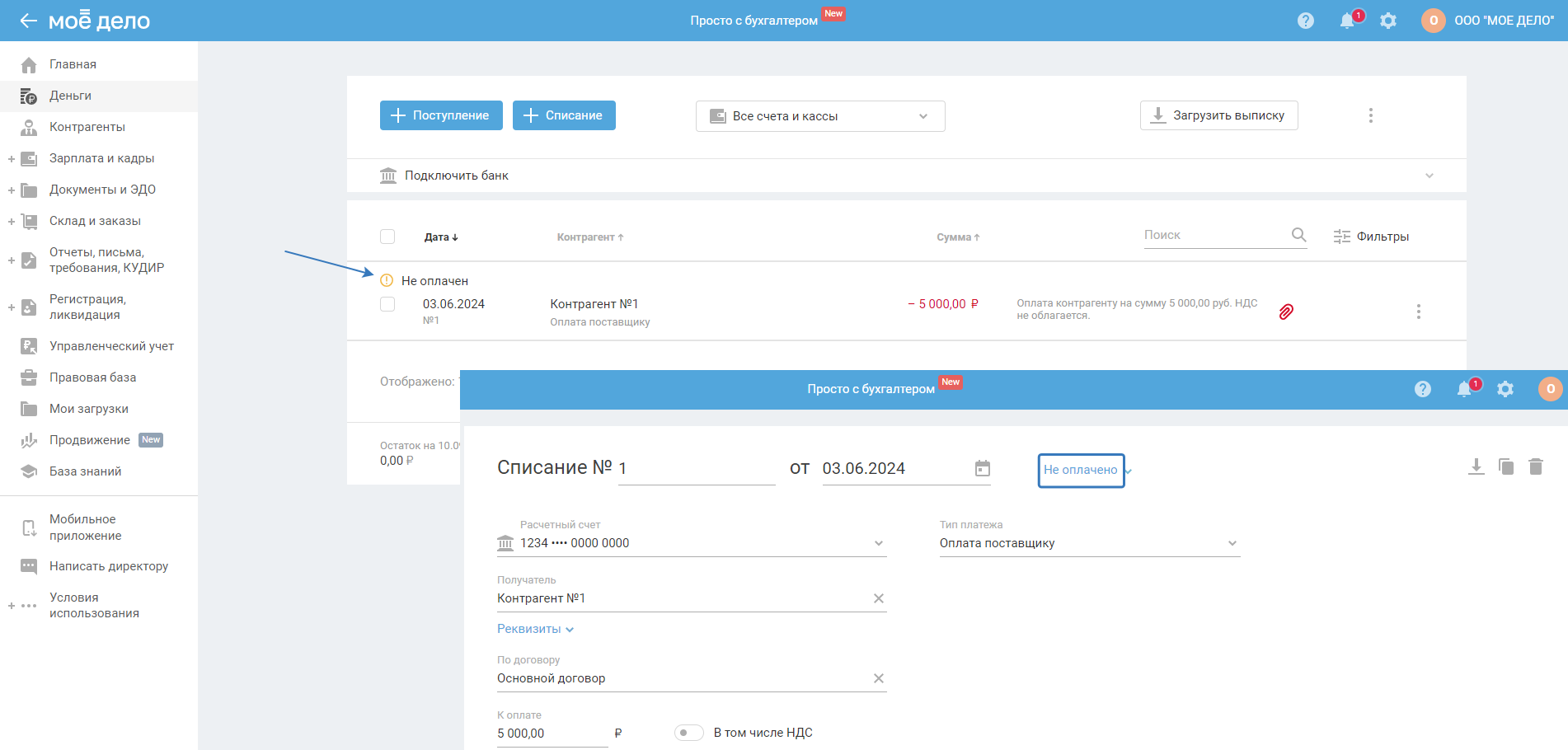Click the Списание № number field

coord(697,468)
